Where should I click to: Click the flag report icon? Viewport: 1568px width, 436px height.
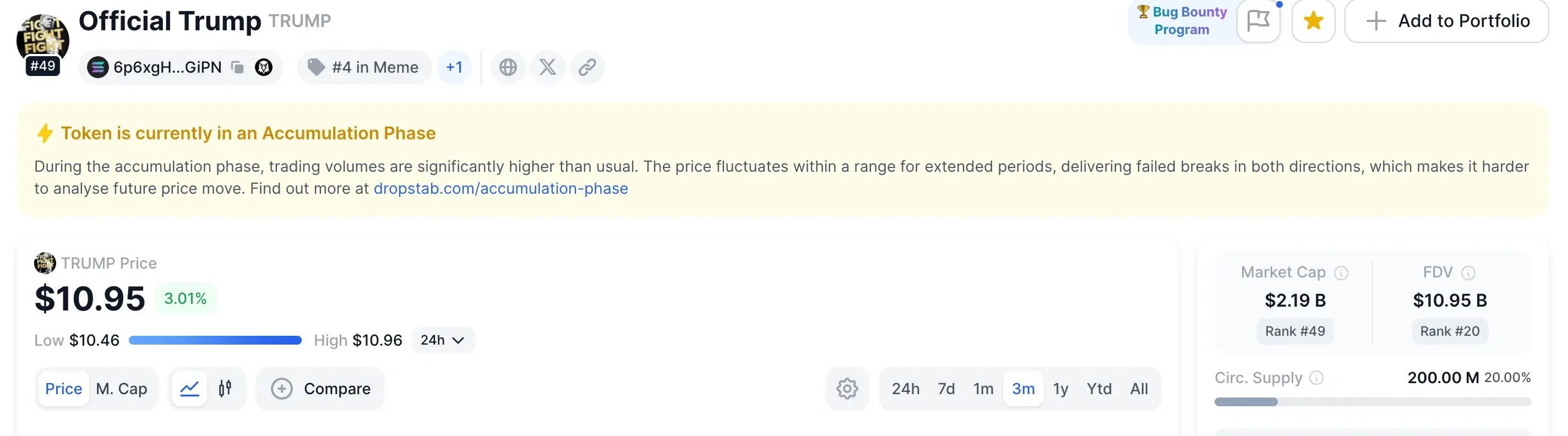tap(1257, 21)
